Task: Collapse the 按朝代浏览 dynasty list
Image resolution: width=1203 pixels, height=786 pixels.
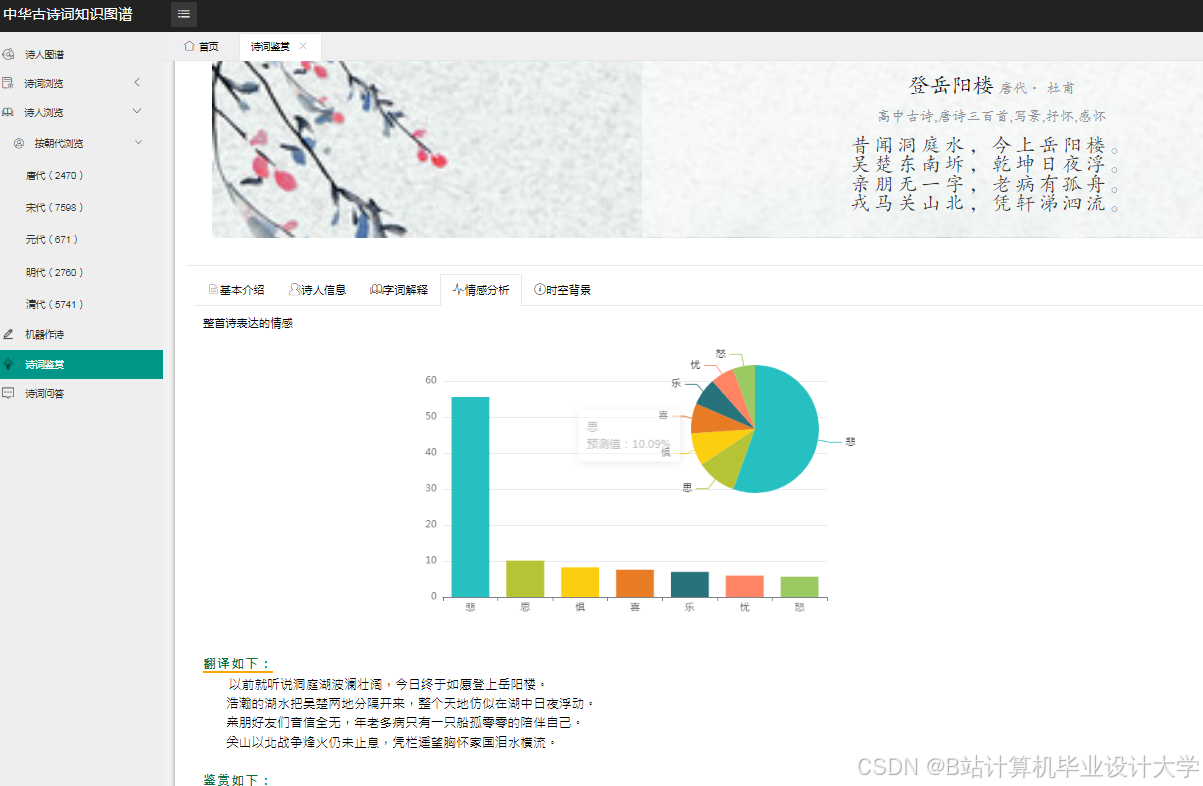Action: [137, 142]
